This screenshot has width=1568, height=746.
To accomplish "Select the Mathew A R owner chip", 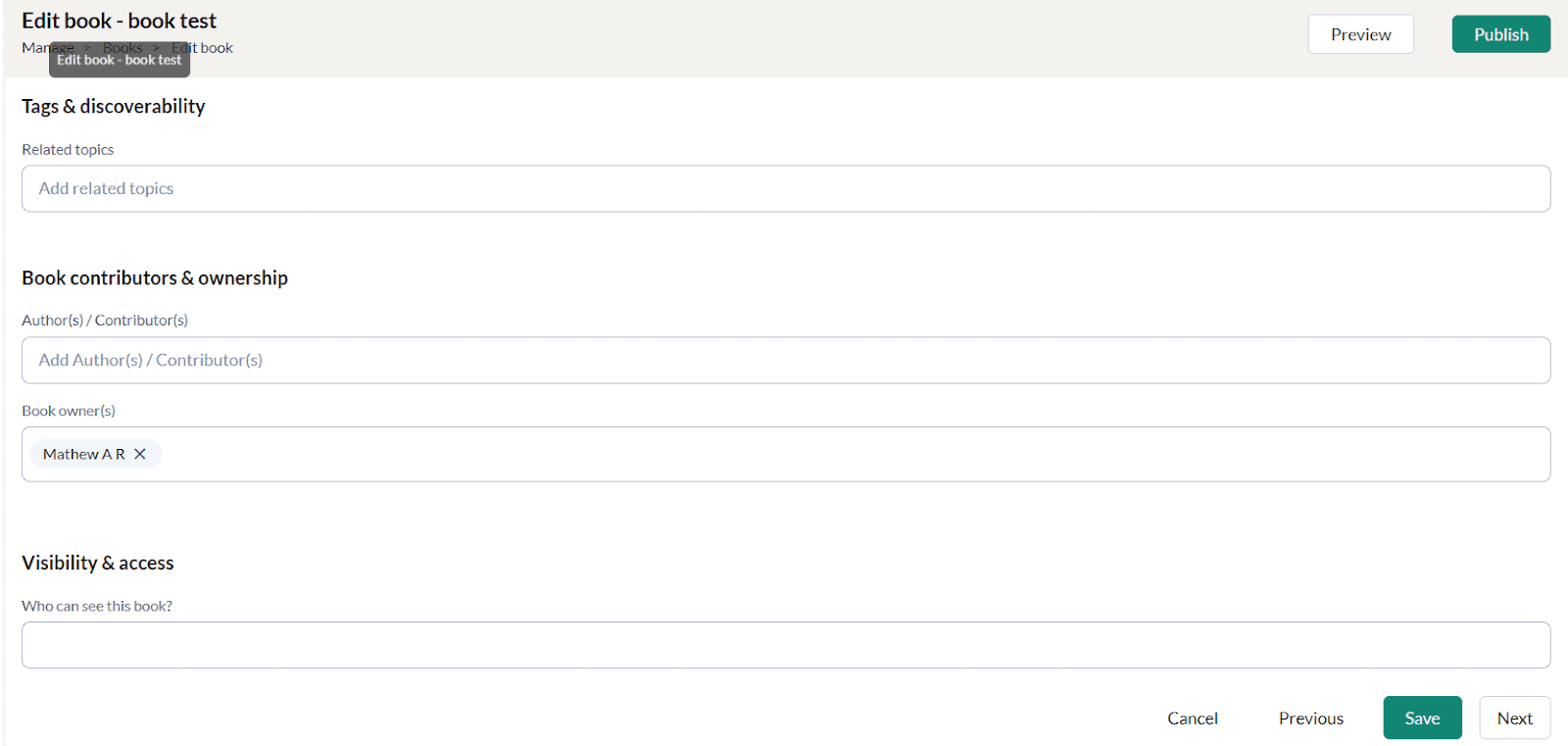I will click(x=83, y=454).
